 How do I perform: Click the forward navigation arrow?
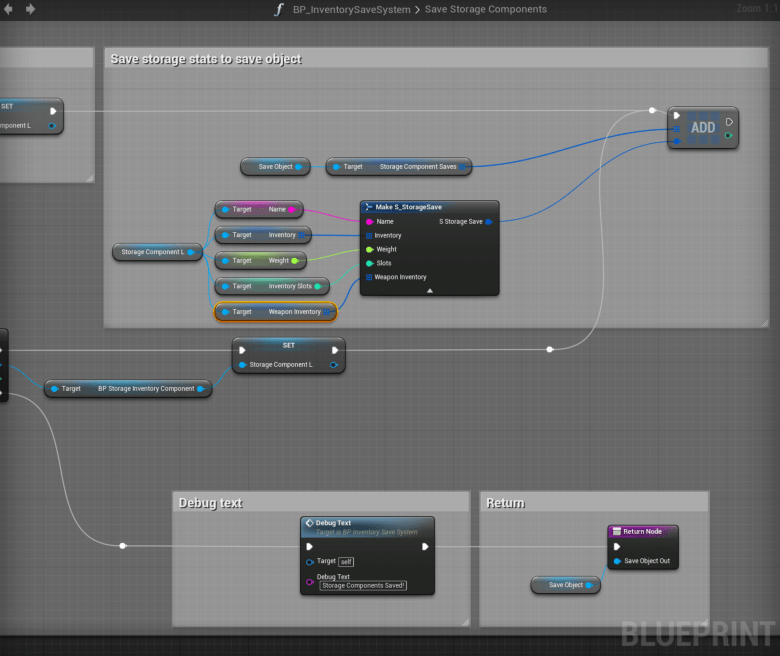[30, 9]
